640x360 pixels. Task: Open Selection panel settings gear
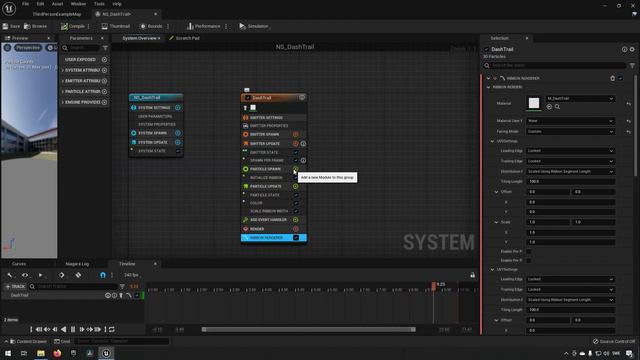tap(632, 49)
